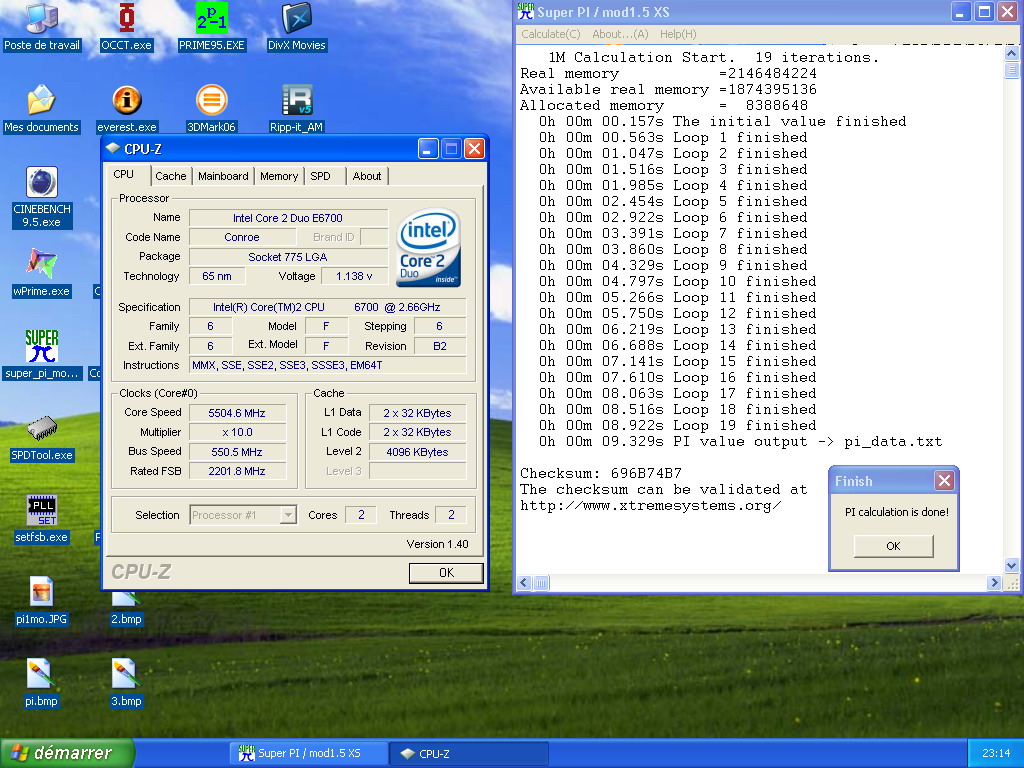This screenshot has width=1024, height=768.
Task: Click Technology value 65 nm
Action: click(217, 276)
